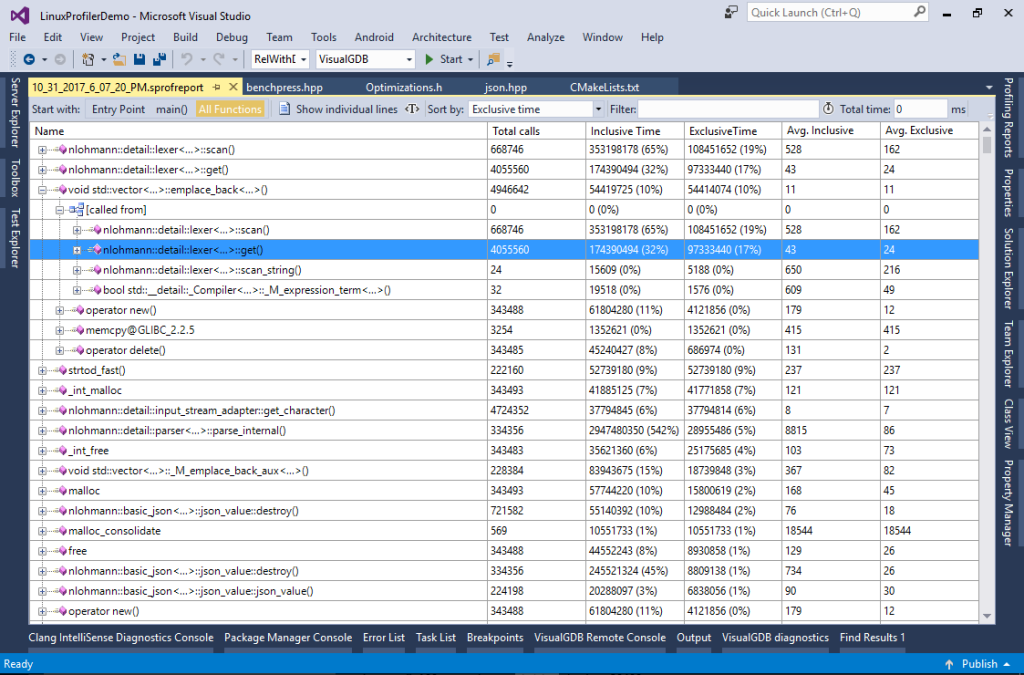Enable the Entry Point view
The height and width of the screenshot is (675, 1024).
point(118,108)
